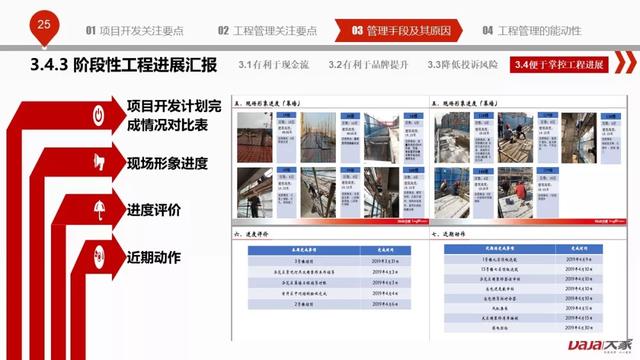The height and width of the screenshot is (360, 640).
Task: Click the round icon beside 近期动作
Action: [99, 257]
